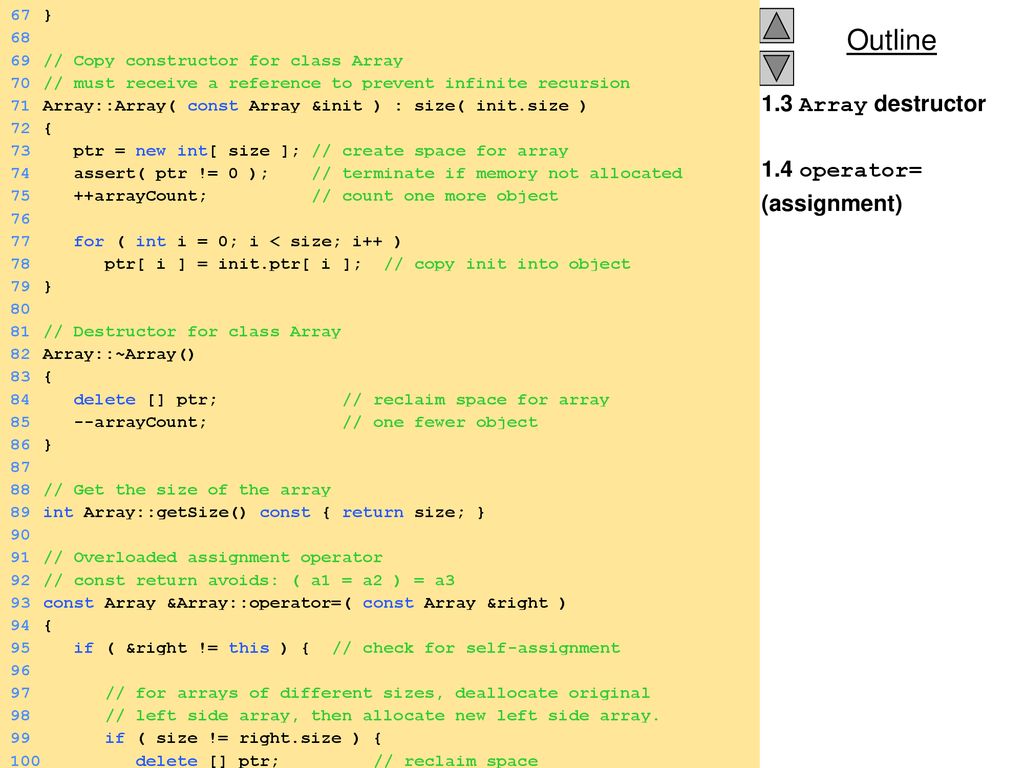Click the down arrow navigation icon
The width and height of the screenshot is (1024, 768).
tap(776, 68)
